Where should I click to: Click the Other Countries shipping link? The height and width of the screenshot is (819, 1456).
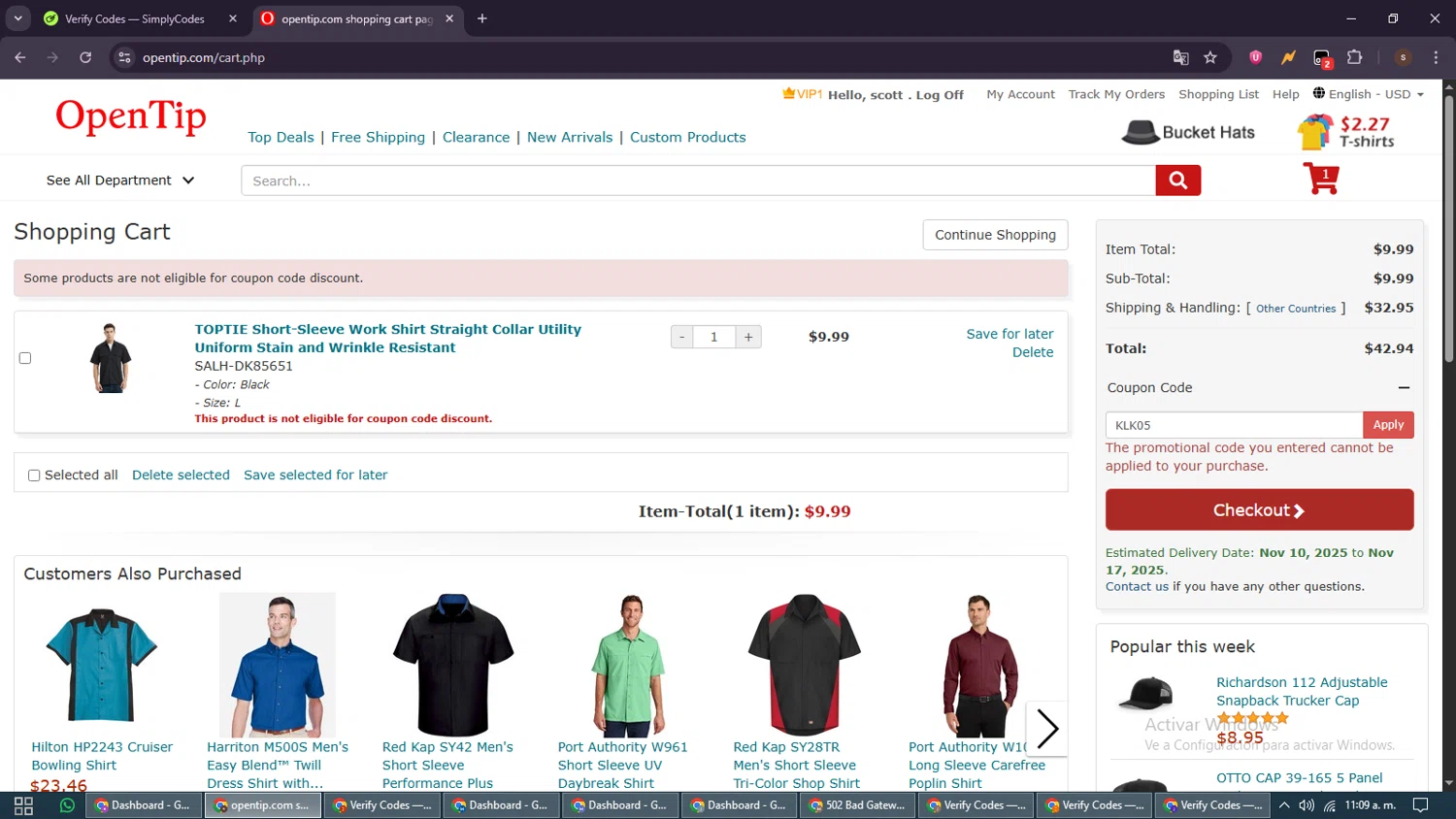[x=1296, y=309]
